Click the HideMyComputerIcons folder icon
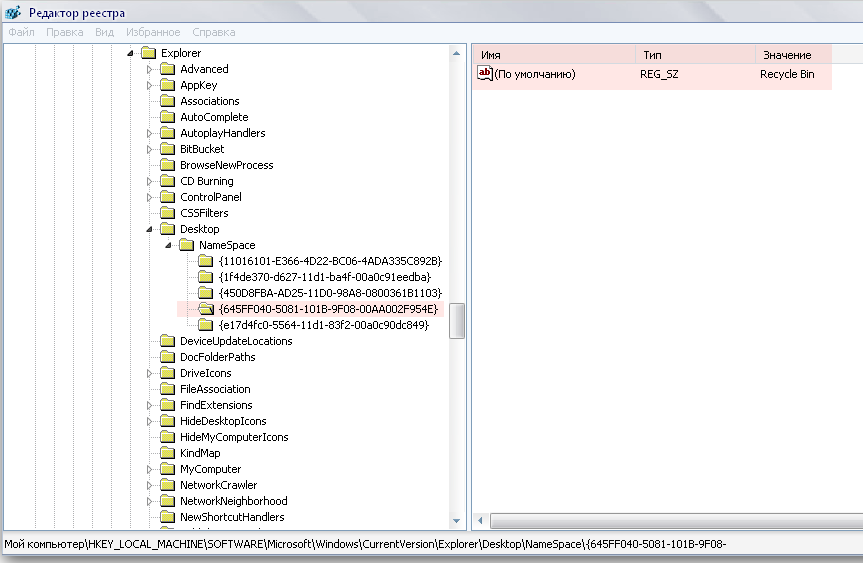The image size is (863, 563). point(167,436)
